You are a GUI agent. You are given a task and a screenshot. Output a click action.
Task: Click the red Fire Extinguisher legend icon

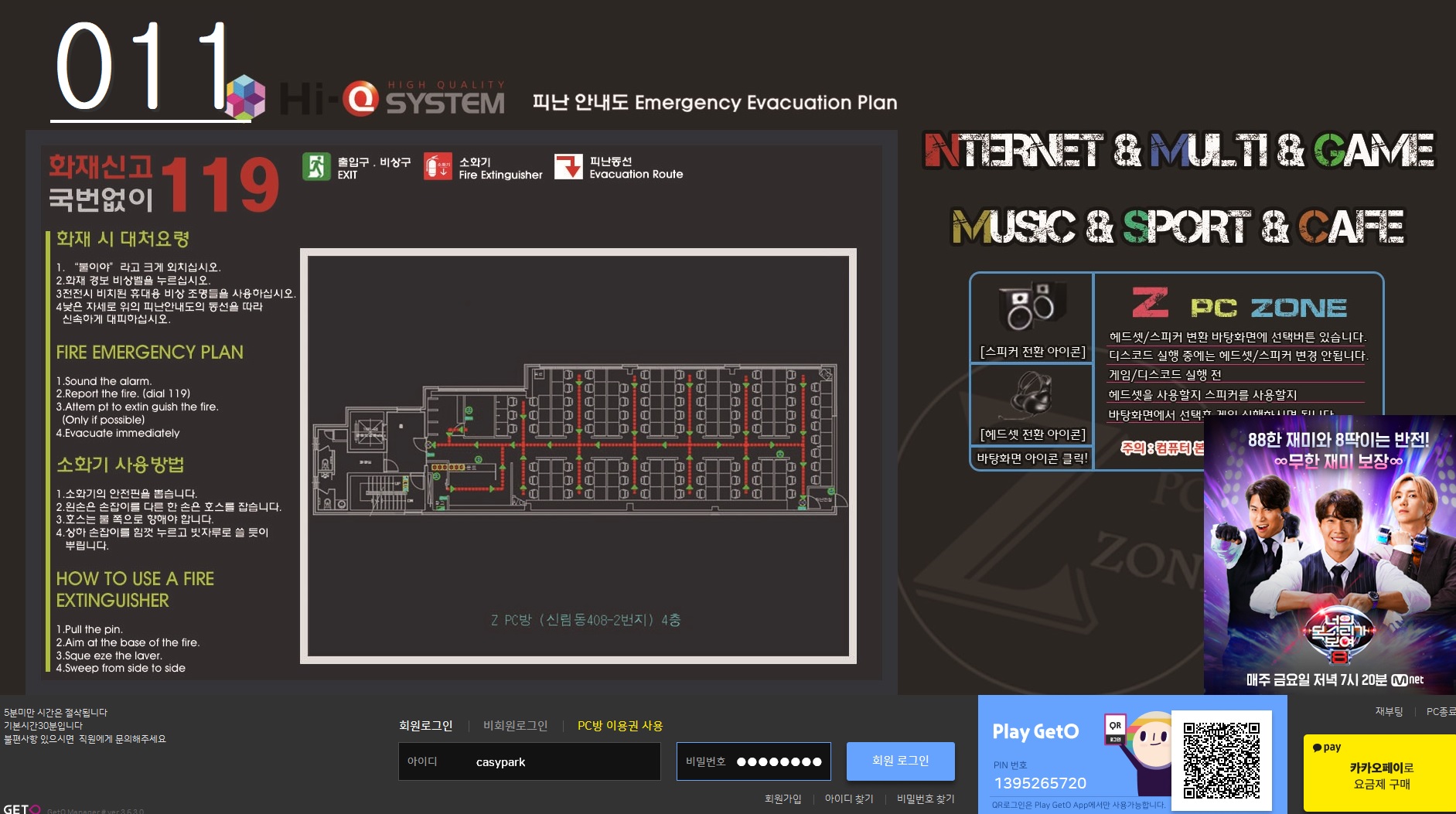click(438, 167)
